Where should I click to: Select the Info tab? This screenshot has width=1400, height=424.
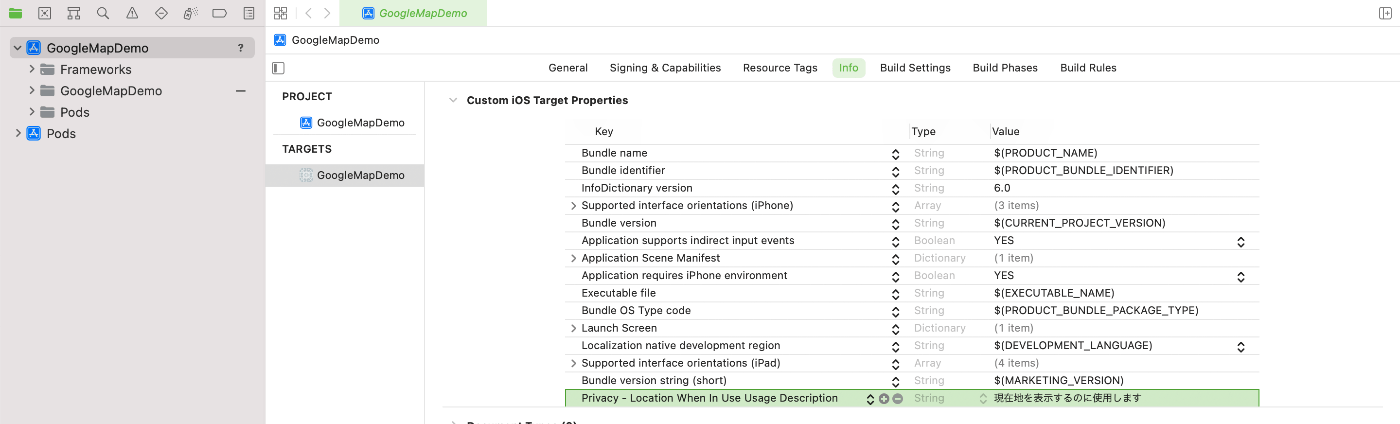coord(849,68)
